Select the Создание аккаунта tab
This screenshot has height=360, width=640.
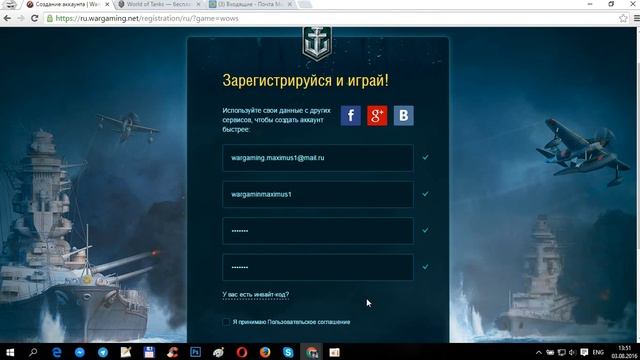coord(65,4)
